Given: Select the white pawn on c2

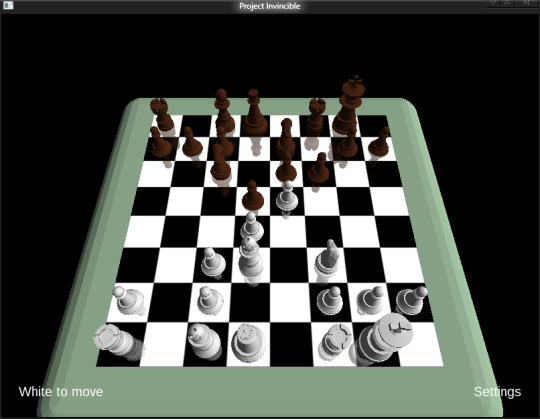Looking at the screenshot, I should click(210, 301).
